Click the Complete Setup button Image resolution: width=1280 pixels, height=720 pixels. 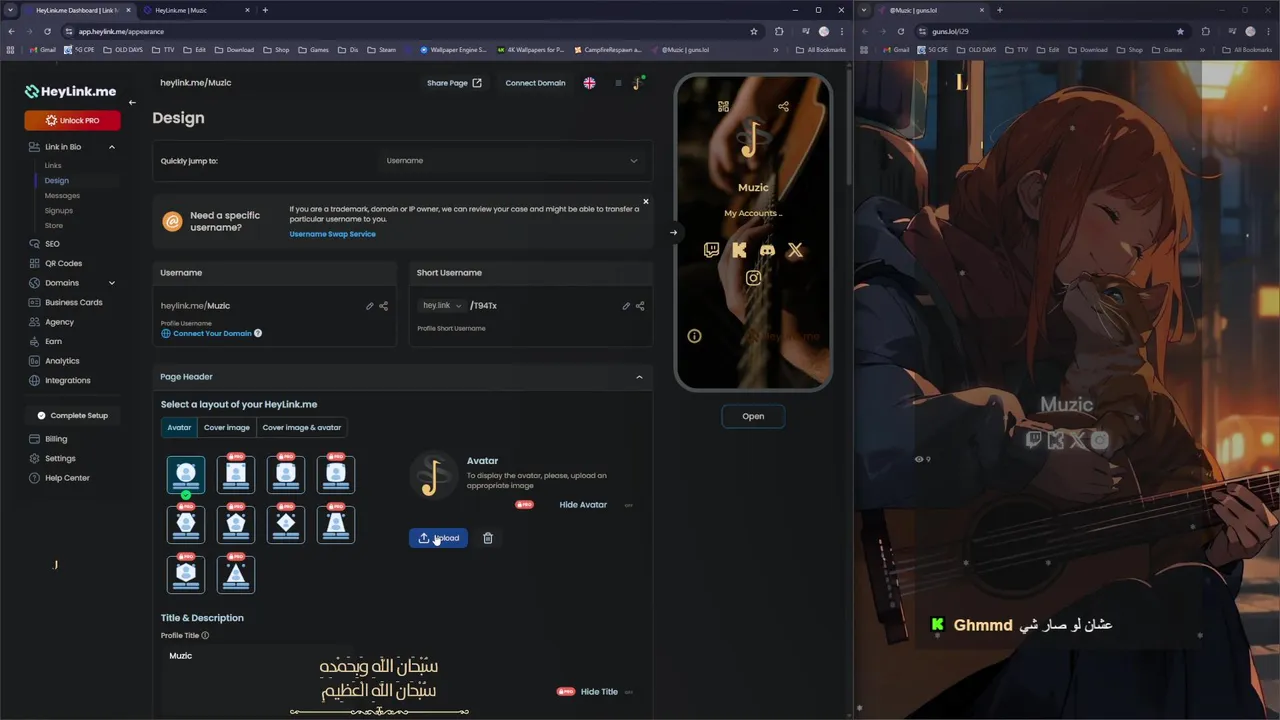pos(72,416)
